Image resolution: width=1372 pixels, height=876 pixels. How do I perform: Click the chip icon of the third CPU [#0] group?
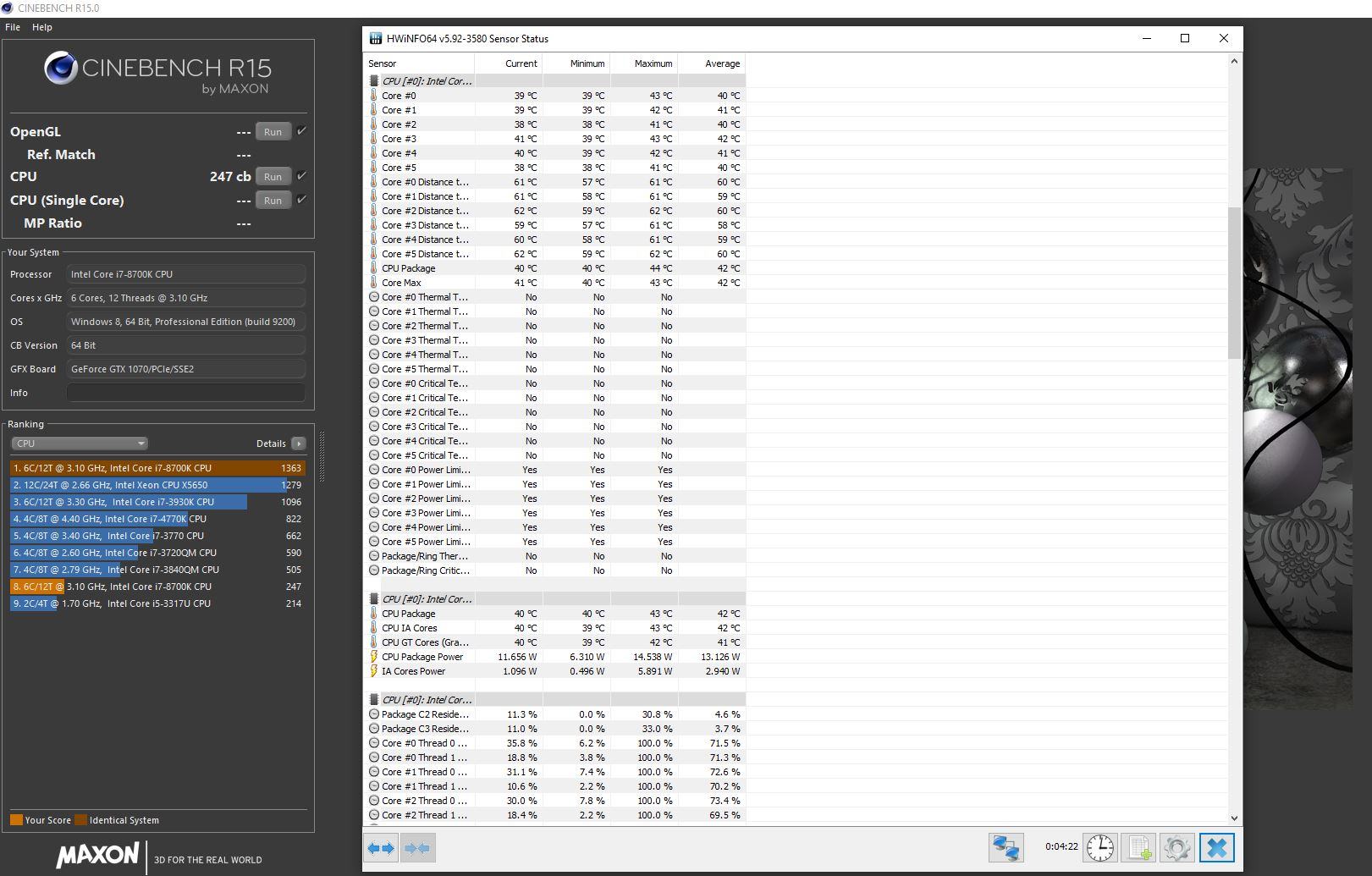(374, 700)
